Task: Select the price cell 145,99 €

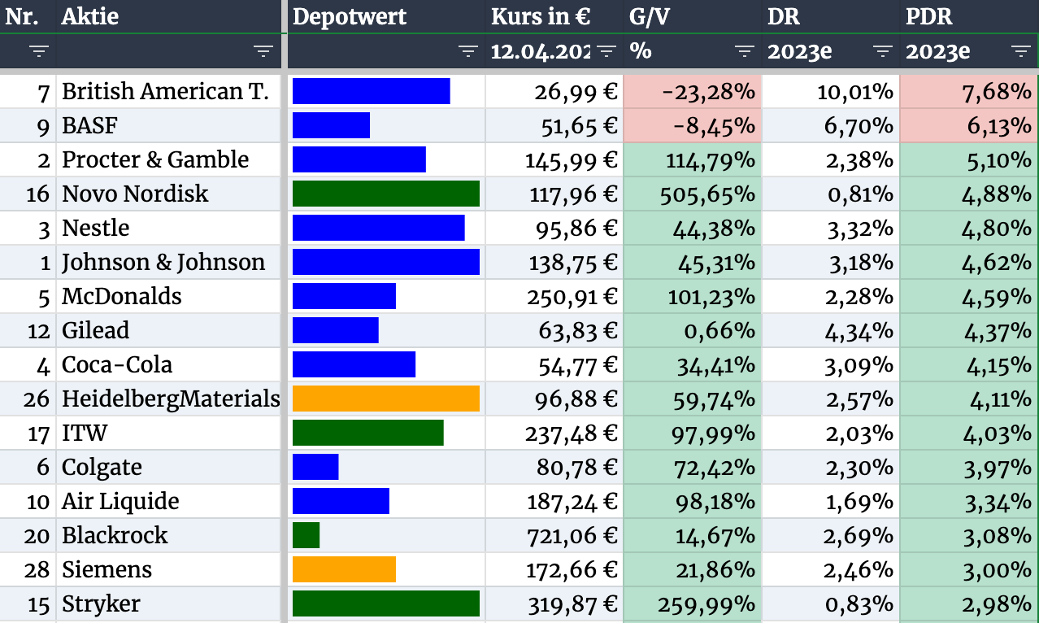Action: pos(554,159)
